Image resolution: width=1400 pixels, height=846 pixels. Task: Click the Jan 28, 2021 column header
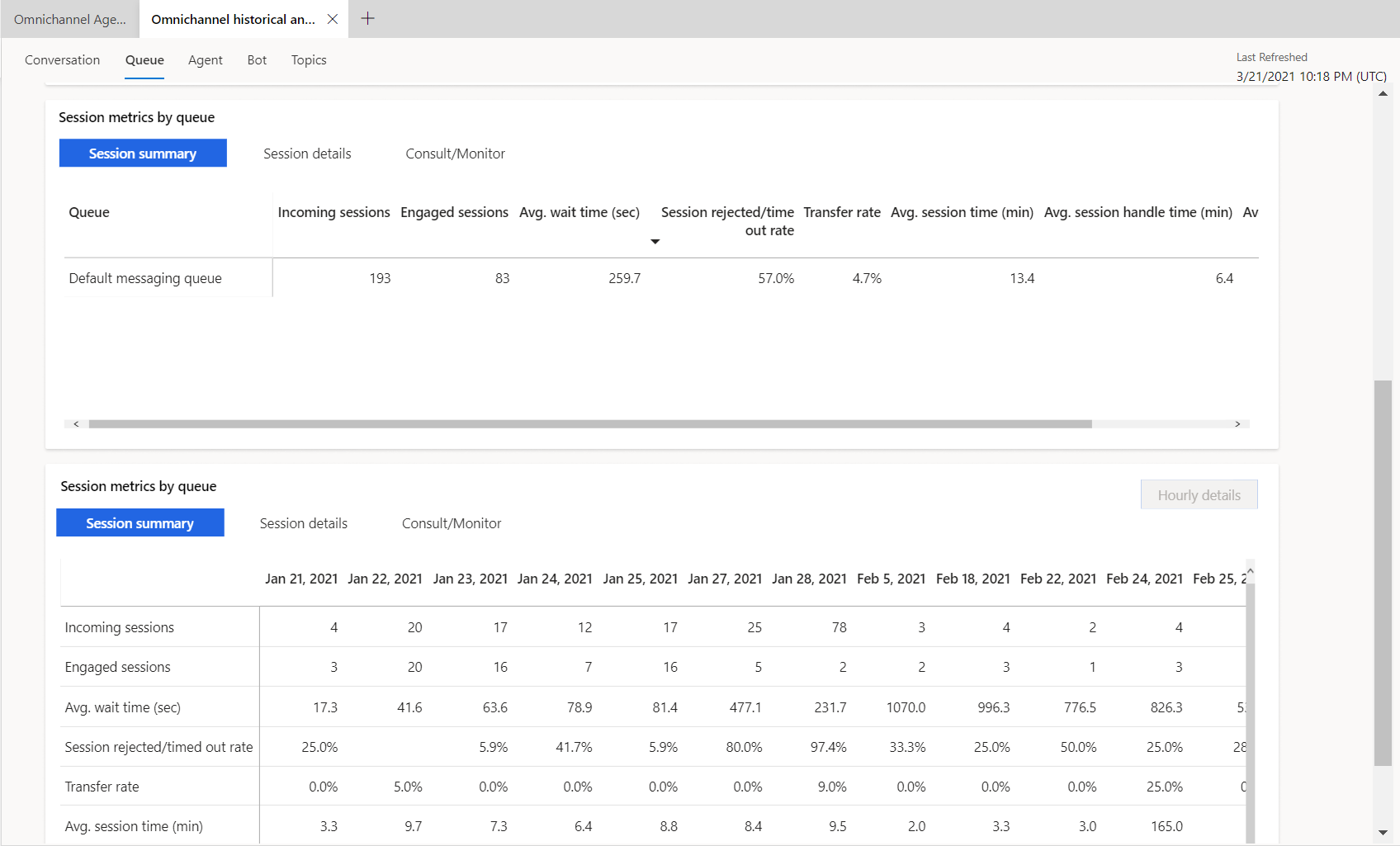tap(809, 579)
